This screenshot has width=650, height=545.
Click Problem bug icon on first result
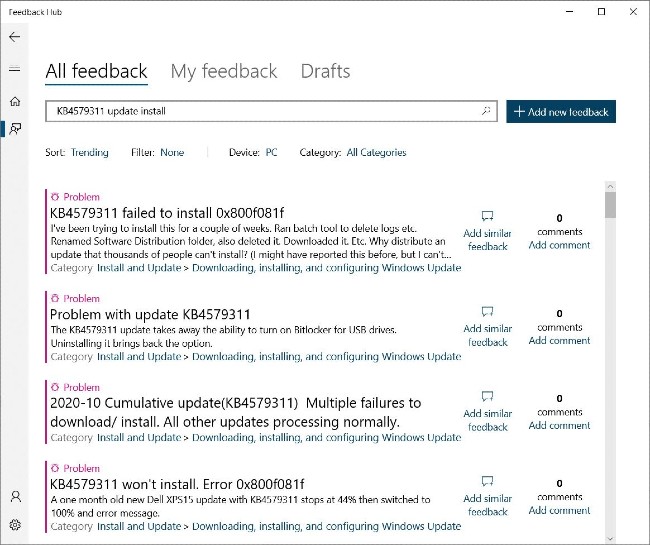(x=55, y=196)
